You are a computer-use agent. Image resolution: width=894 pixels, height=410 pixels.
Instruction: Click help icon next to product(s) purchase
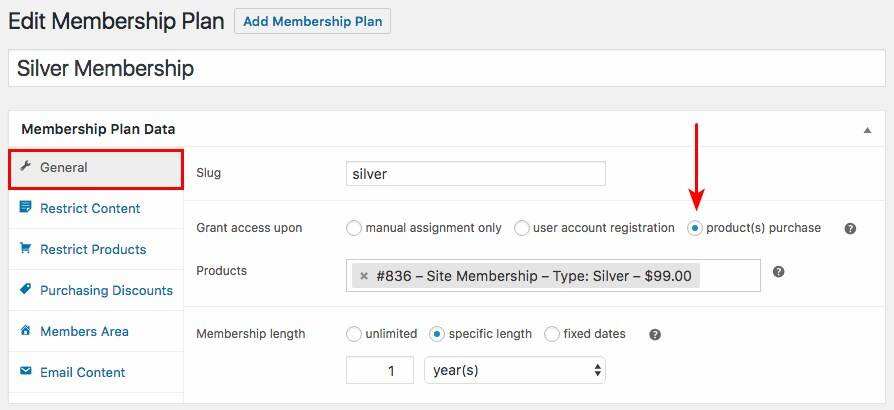tap(850, 228)
